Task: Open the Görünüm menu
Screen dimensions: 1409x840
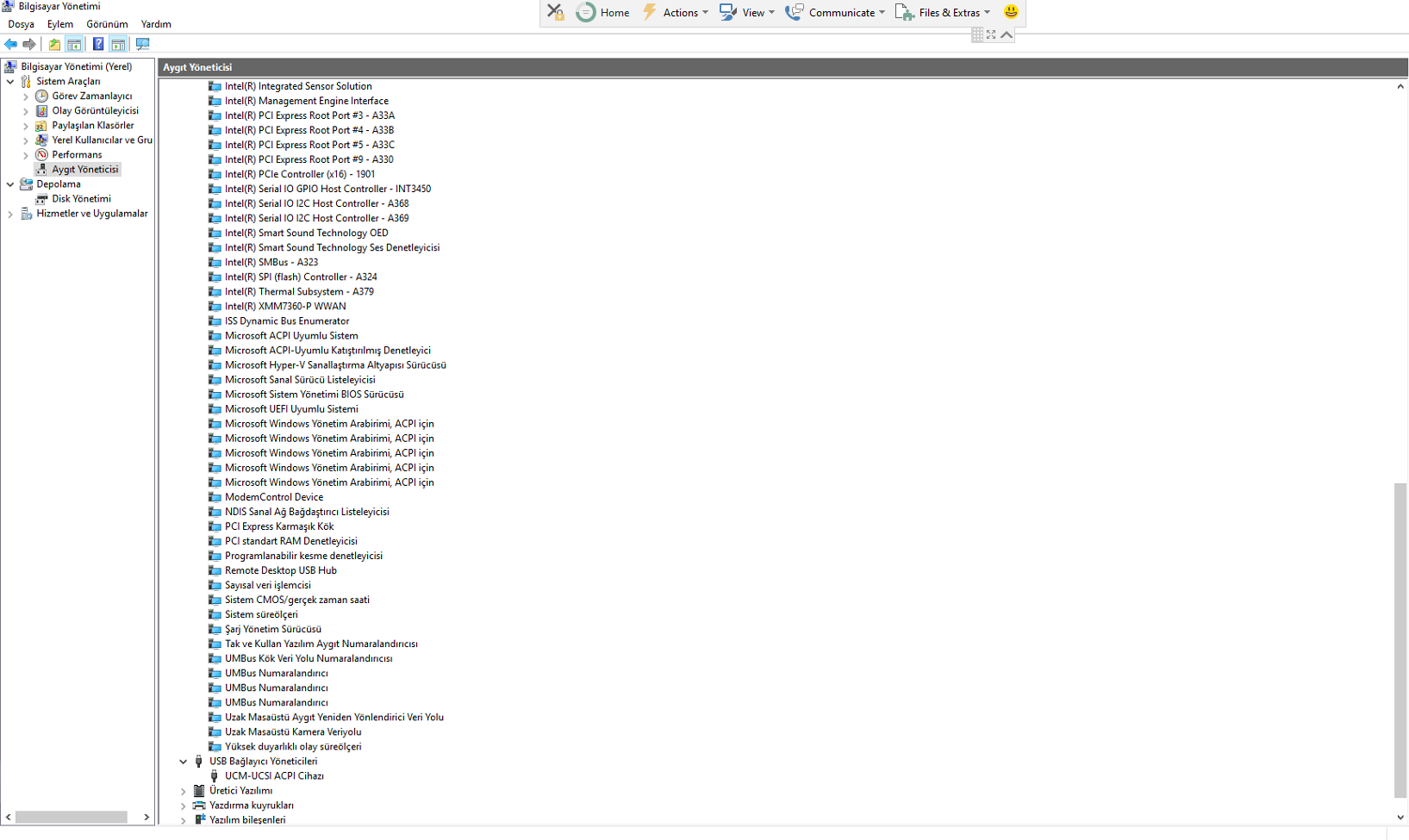Action: 107,24
